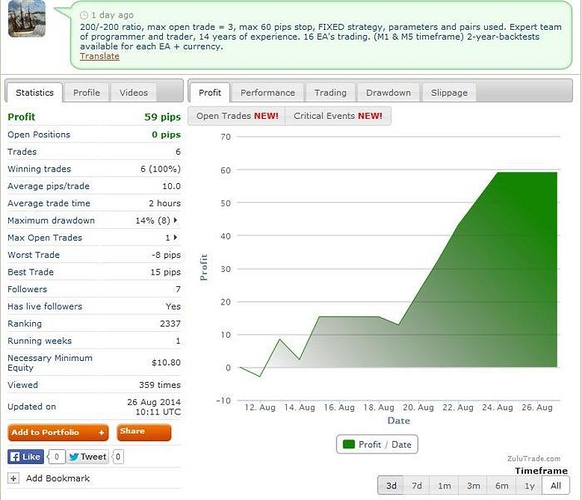The width and height of the screenshot is (582, 500).
Task: Click the clock icon beside '1 day ago'
Action: coord(84,15)
